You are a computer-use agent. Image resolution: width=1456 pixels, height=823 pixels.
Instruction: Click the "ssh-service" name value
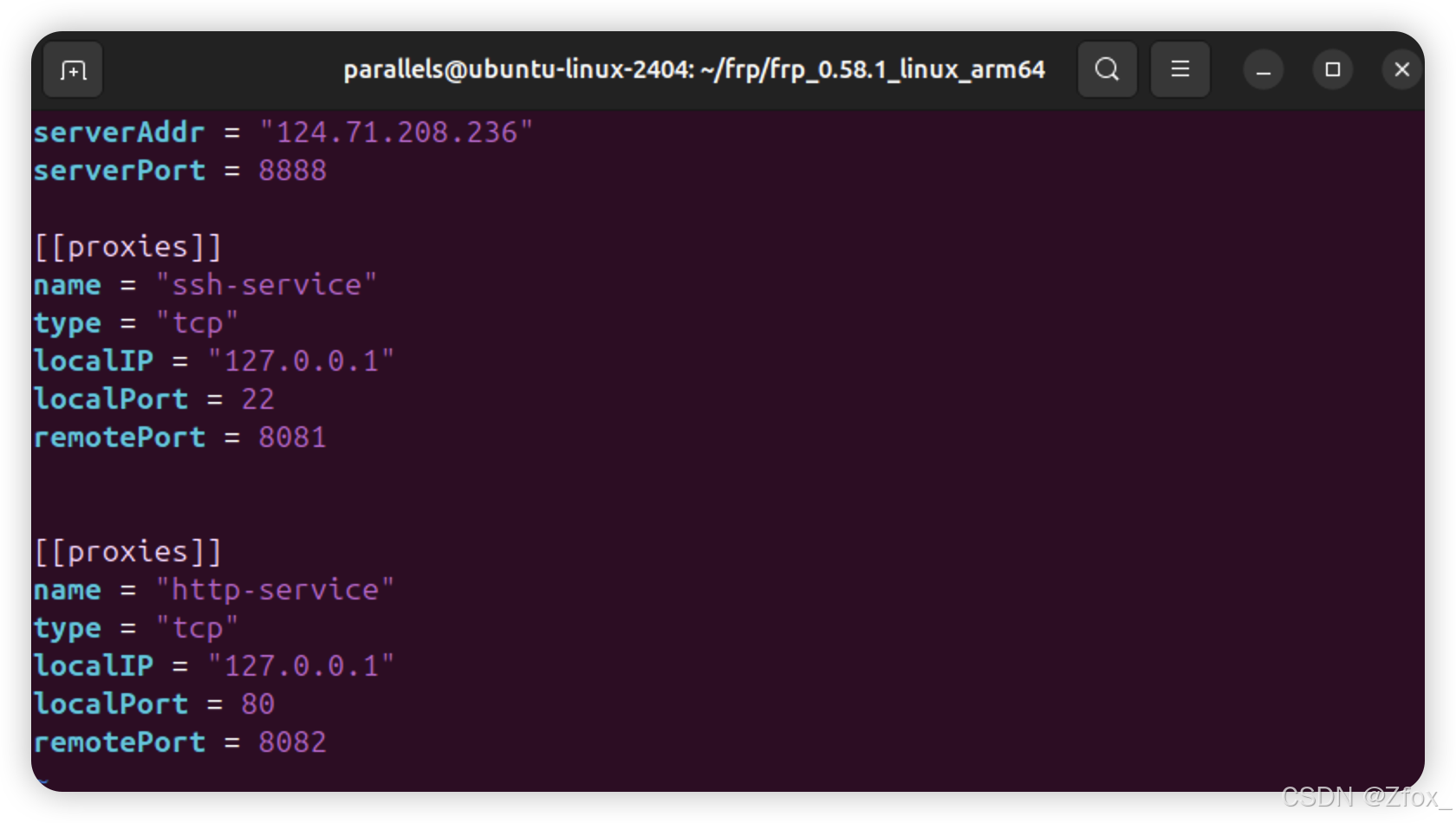click(x=266, y=285)
